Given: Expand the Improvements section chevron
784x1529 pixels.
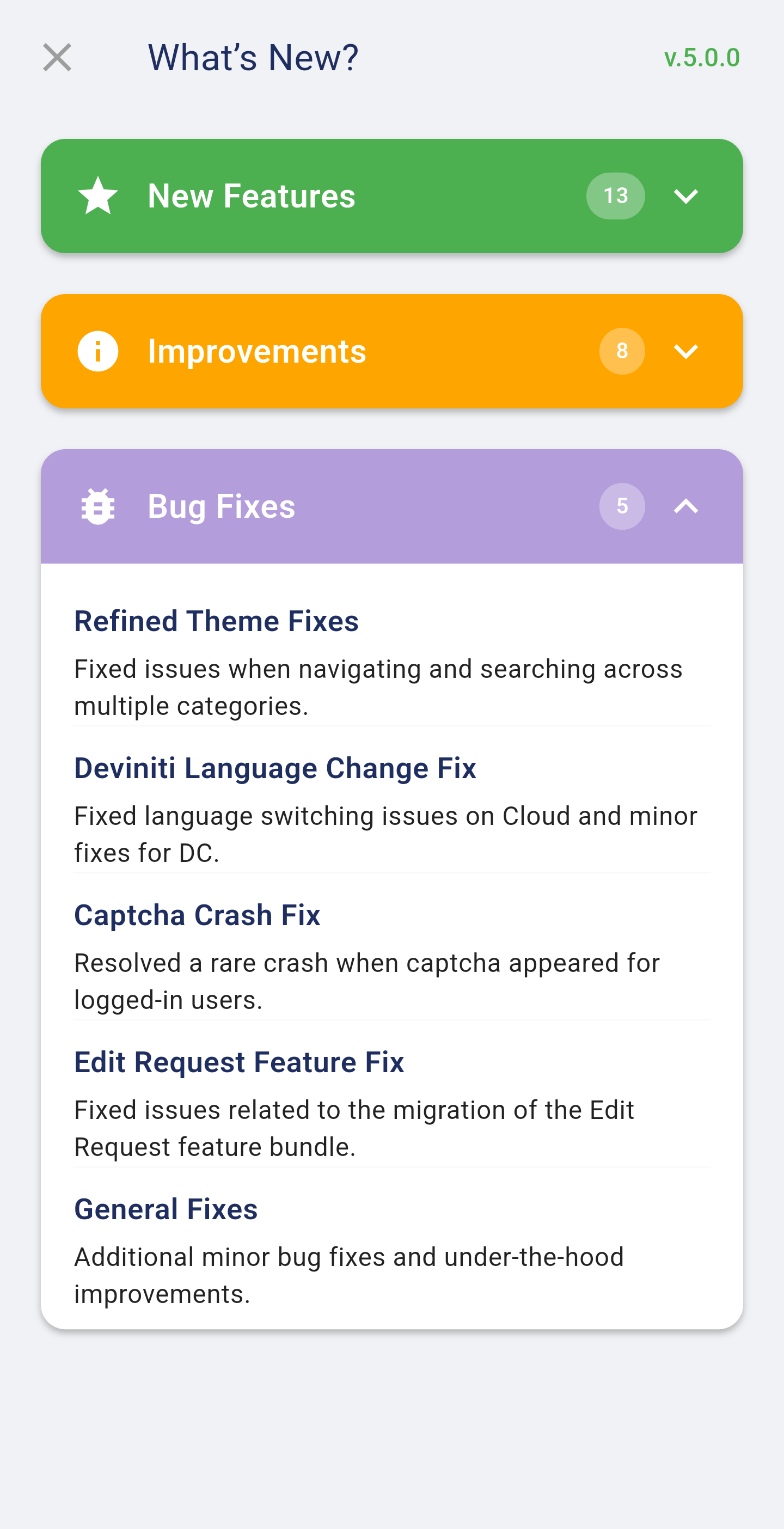Looking at the screenshot, I should pos(685,351).
